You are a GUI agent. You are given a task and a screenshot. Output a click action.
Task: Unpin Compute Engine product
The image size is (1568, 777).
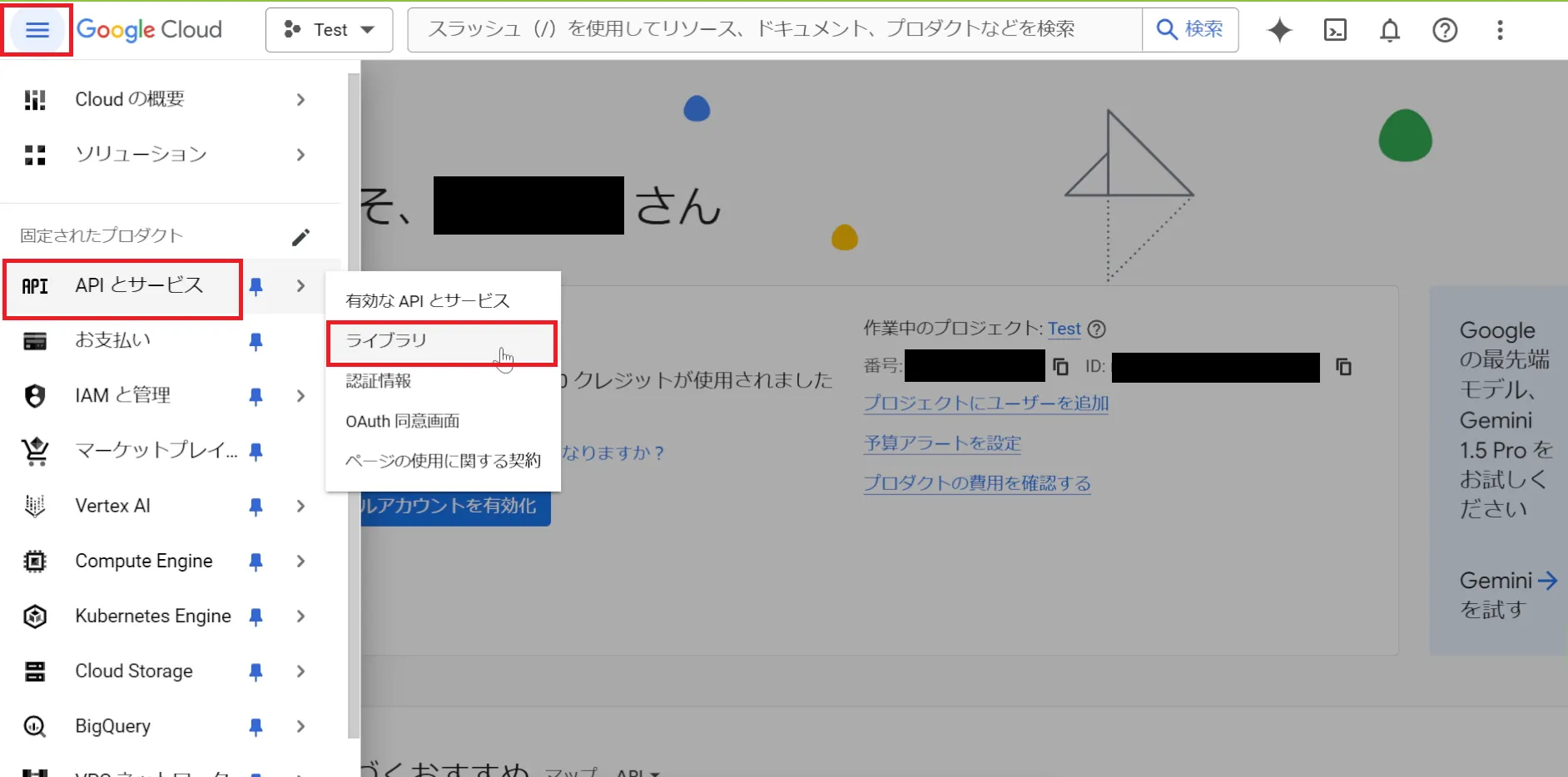coord(256,562)
